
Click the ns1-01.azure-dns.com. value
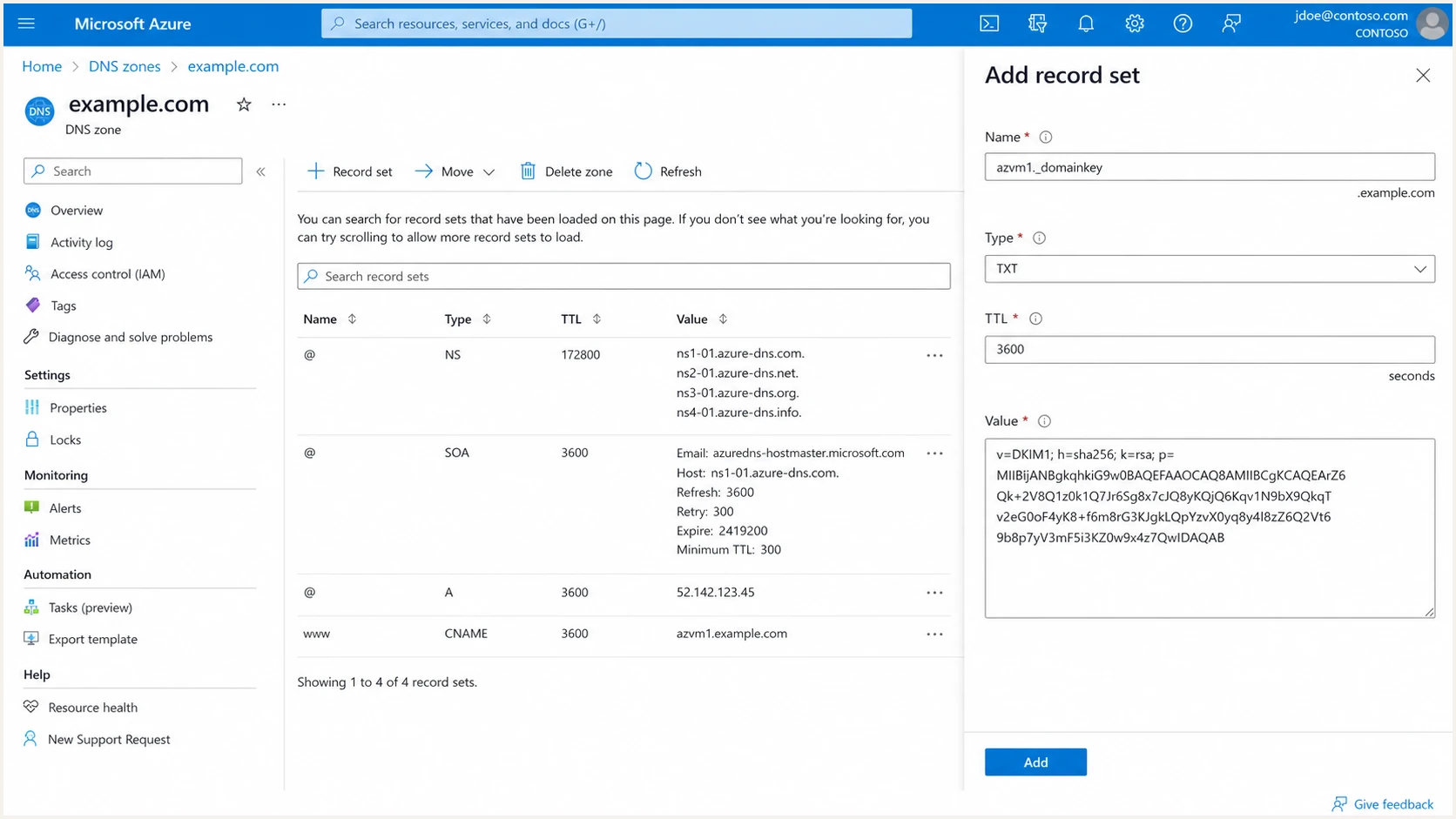740,353
